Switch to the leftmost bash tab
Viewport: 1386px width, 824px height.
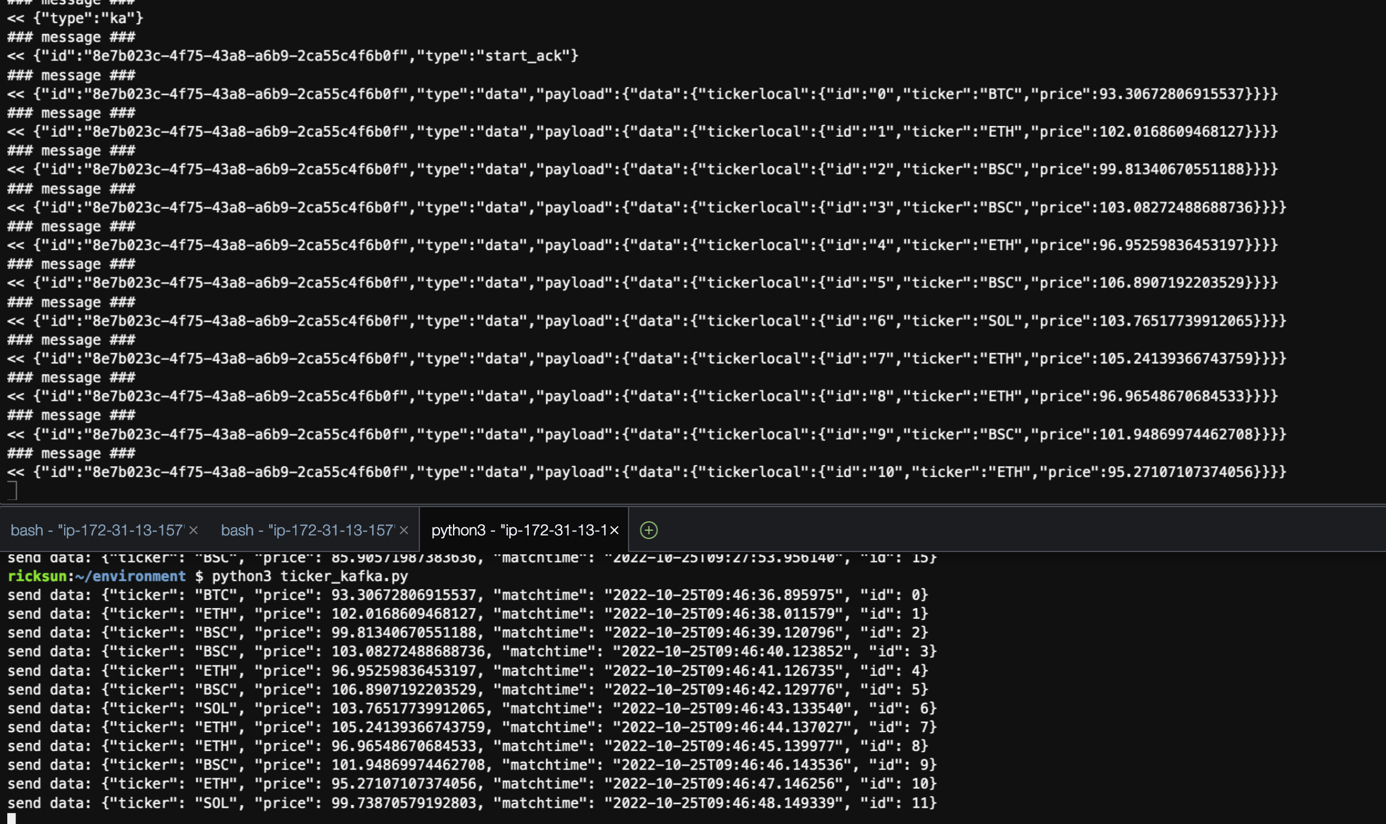click(96, 530)
